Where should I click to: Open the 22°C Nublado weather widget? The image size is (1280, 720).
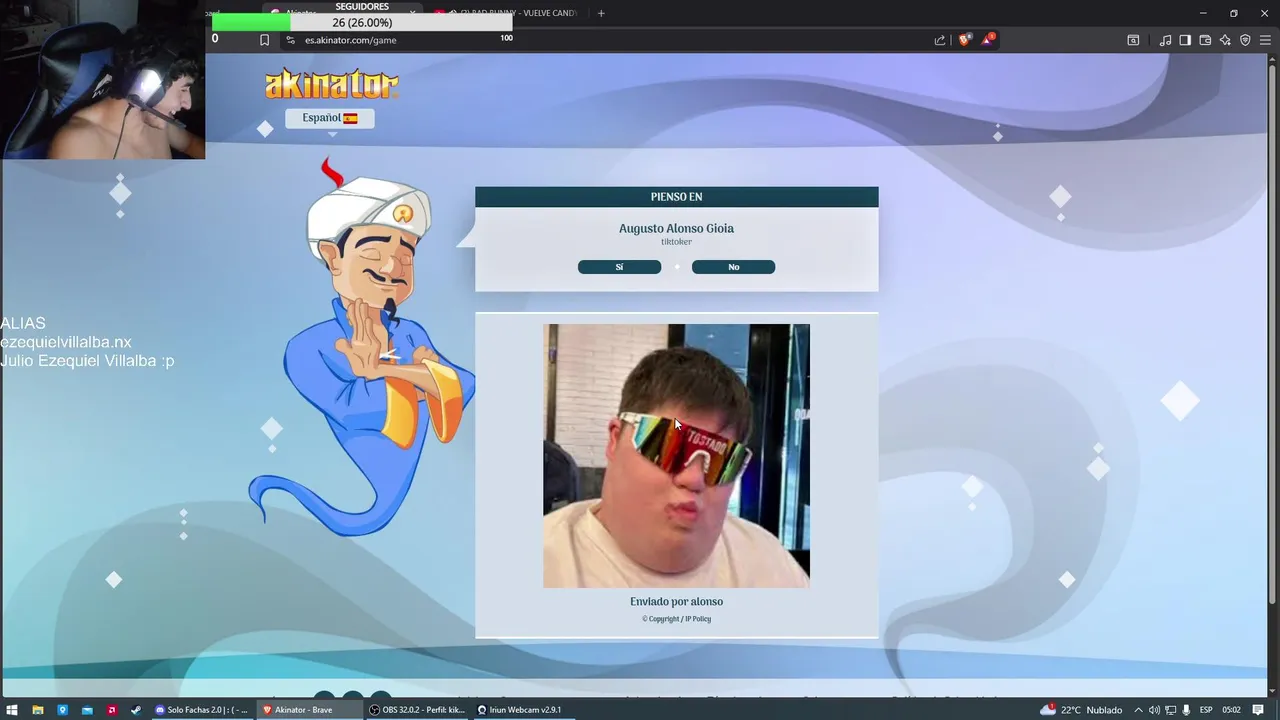click(1082, 710)
